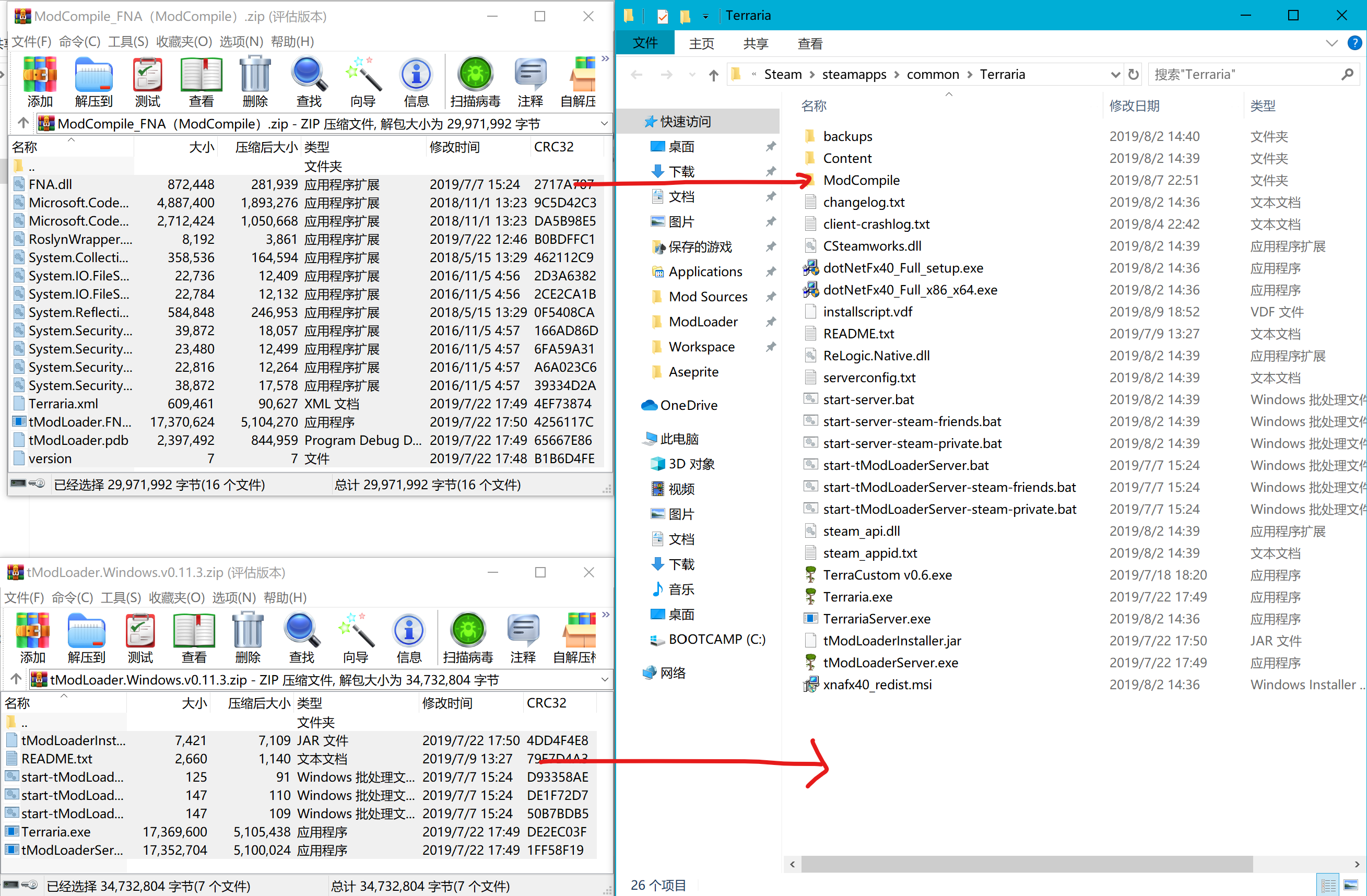
Task: Show more toolbar buttons in ModCompile_FNA window
Action: pos(605,58)
